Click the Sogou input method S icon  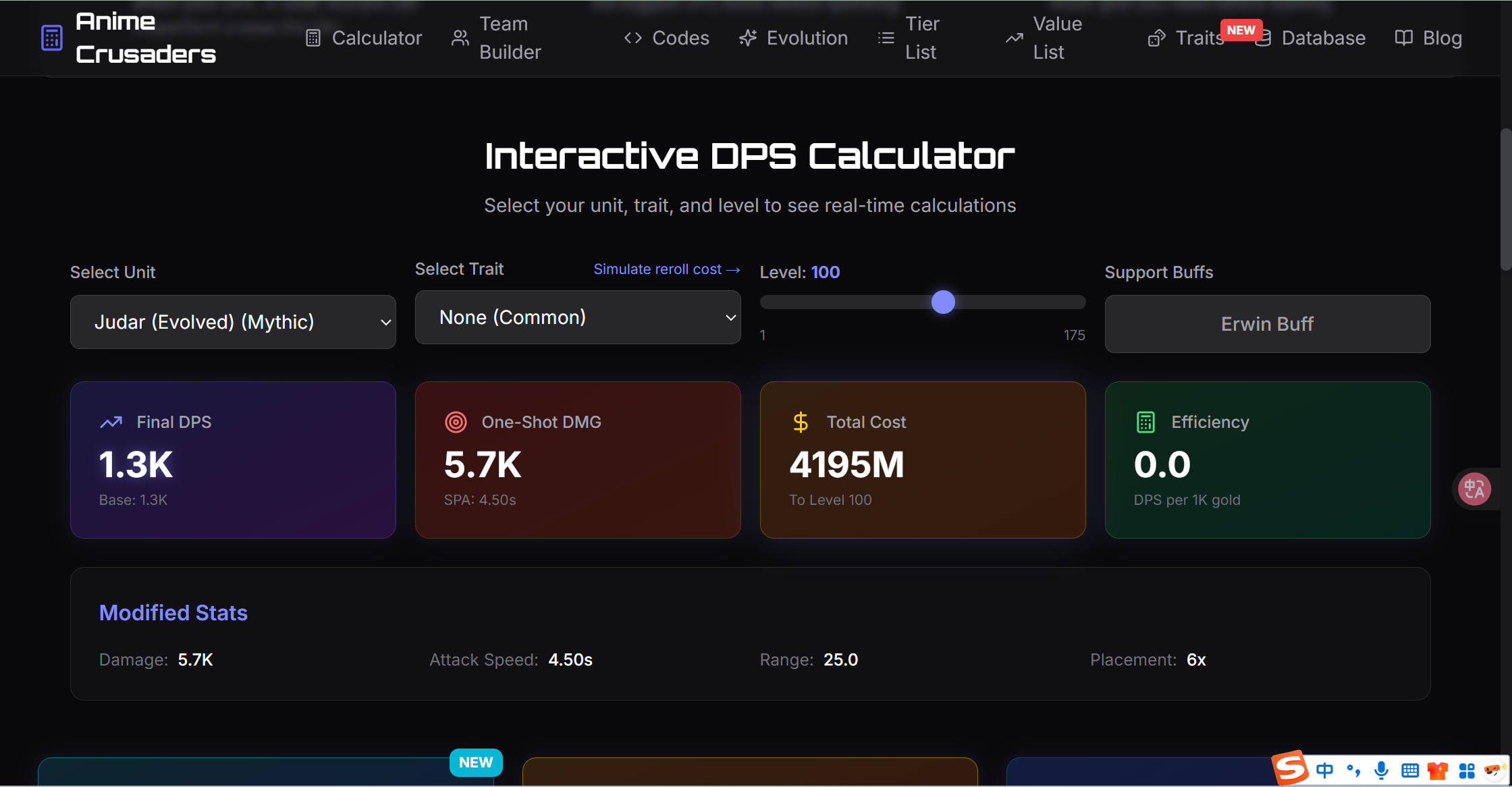click(1290, 769)
